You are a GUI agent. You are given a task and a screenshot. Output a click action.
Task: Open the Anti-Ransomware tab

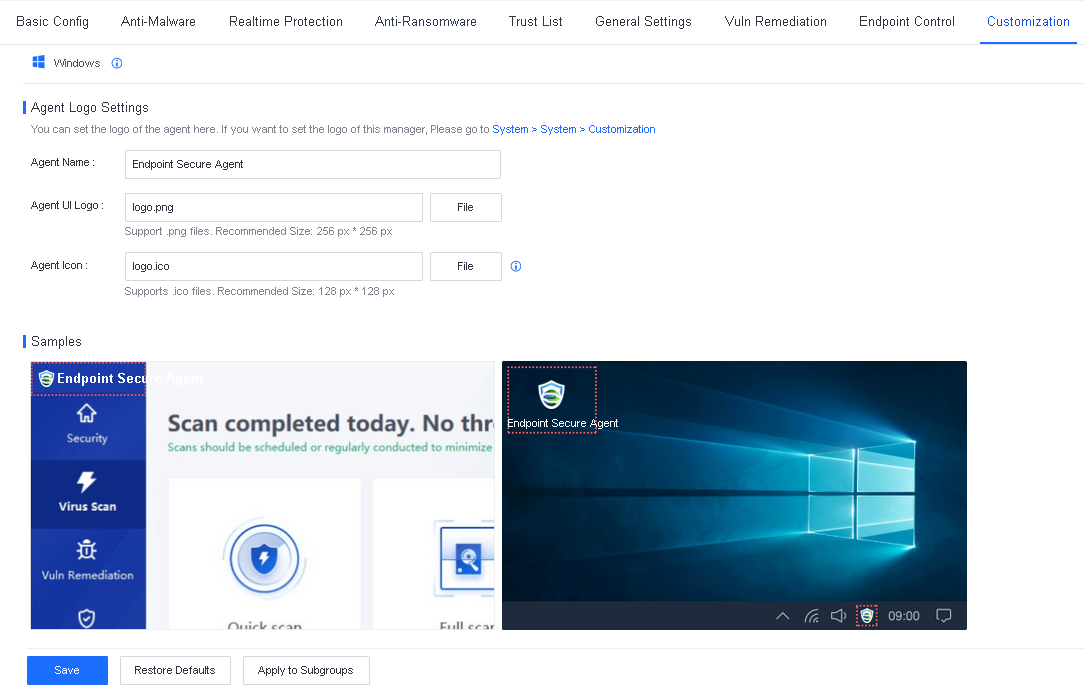[x=425, y=21]
